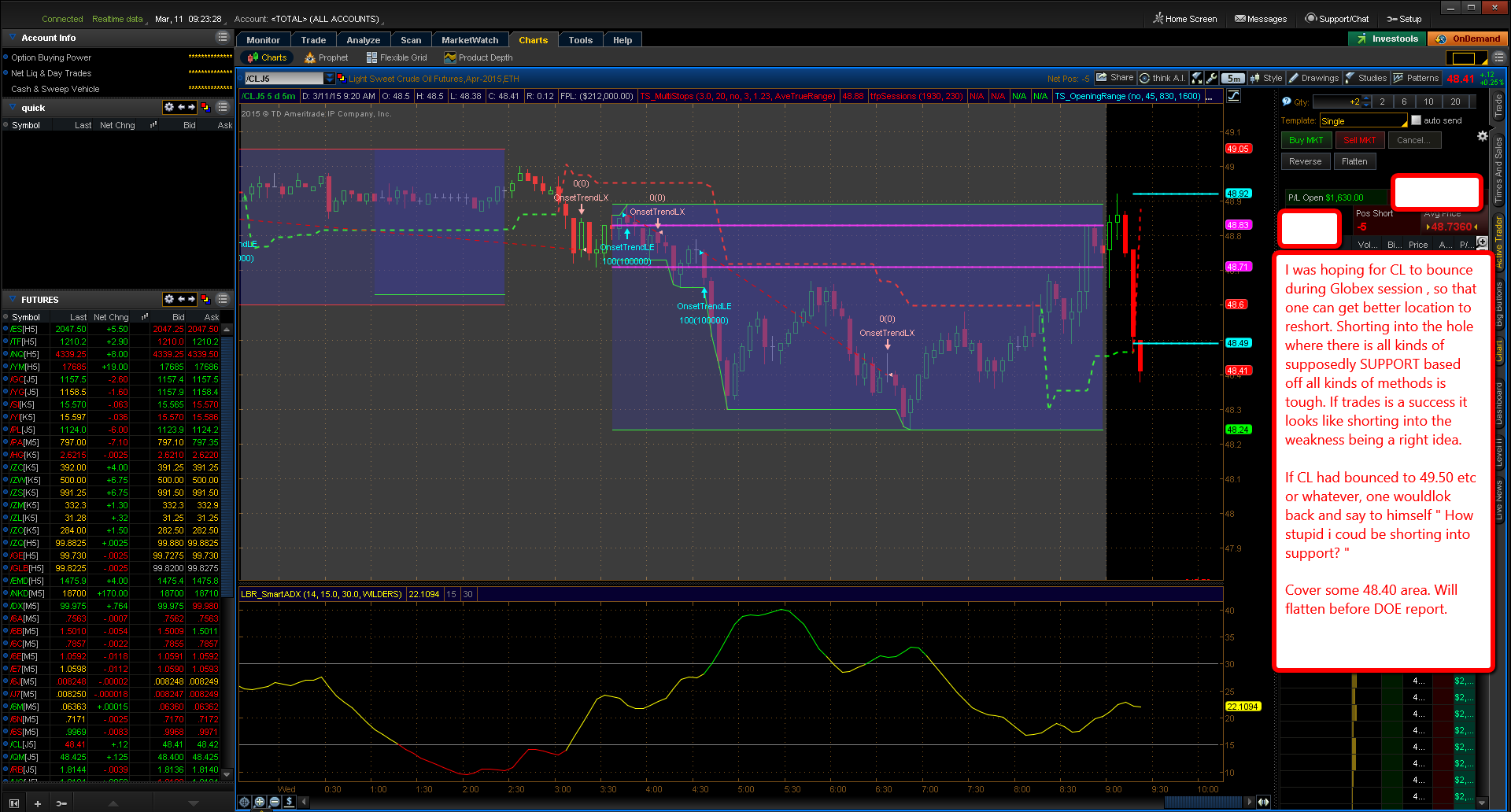Select quantity preset 10

pos(1428,101)
